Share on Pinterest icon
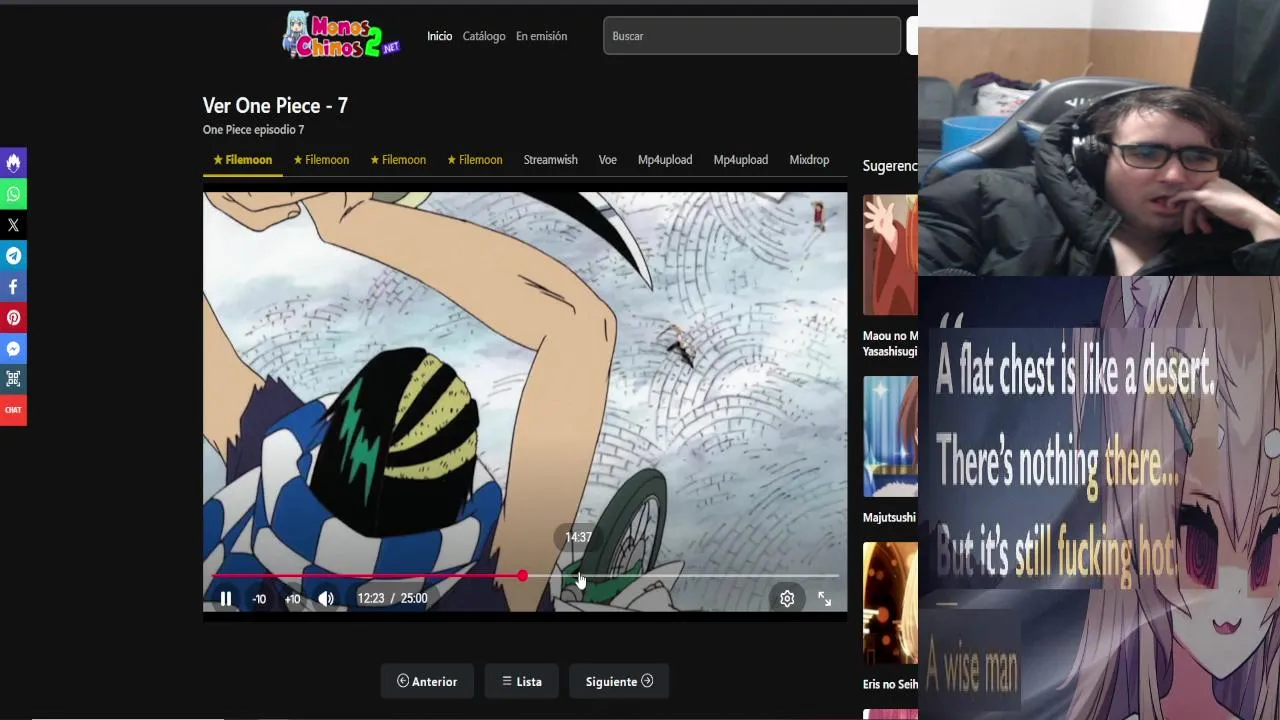This screenshot has width=1280, height=720. tap(13, 318)
